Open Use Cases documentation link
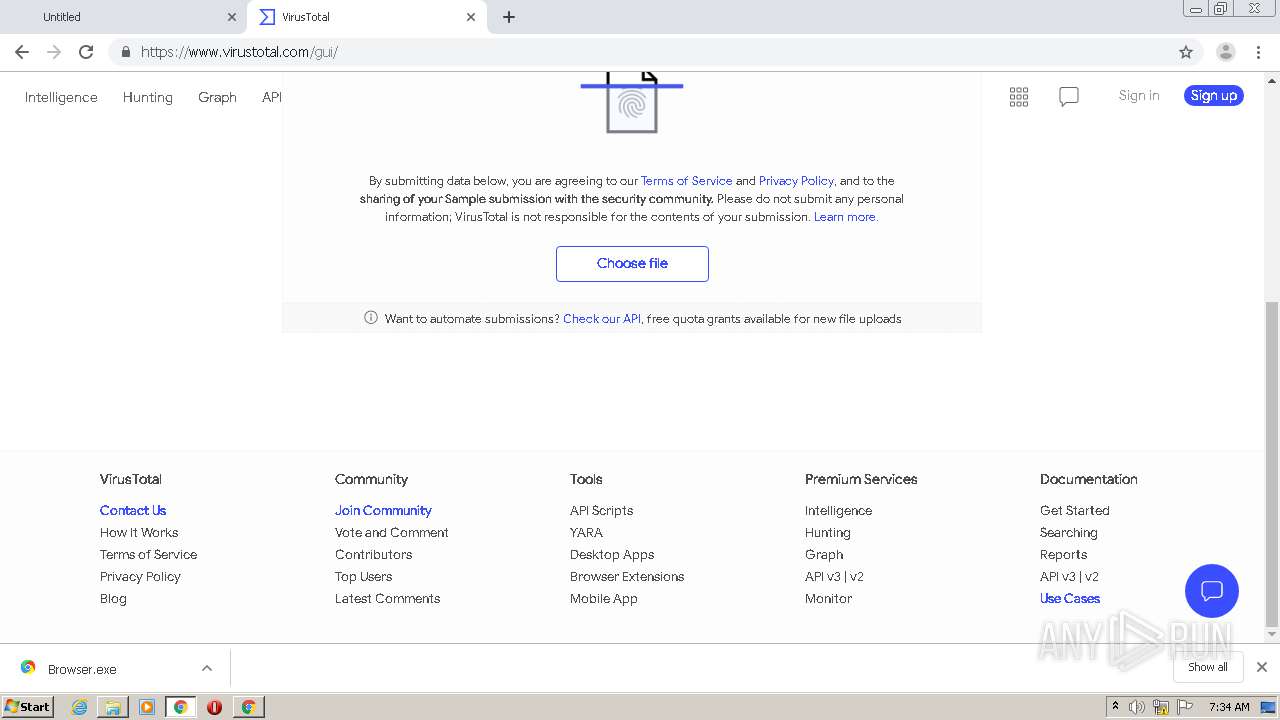1280x720 pixels. 1070,598
